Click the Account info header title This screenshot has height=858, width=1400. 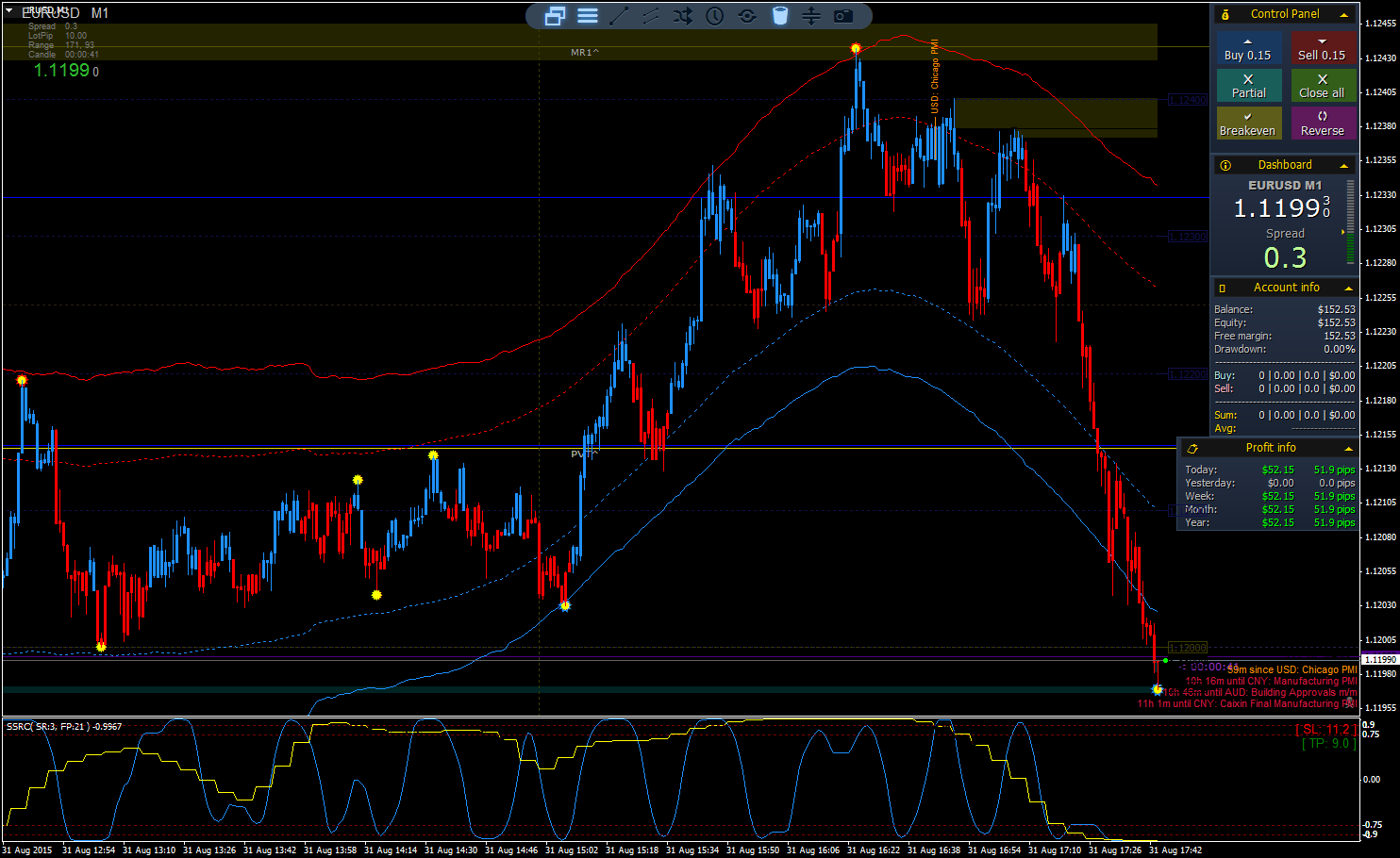tap(1287, 288)
